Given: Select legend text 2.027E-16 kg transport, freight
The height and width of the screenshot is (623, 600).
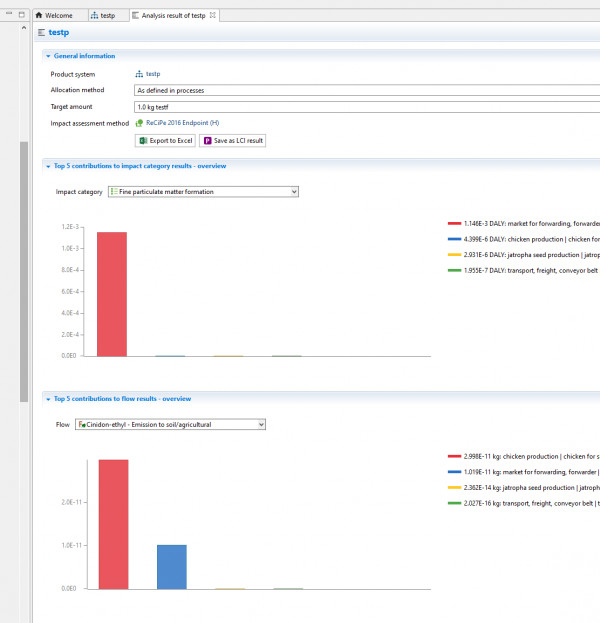Looking at the screenshot, I should (x=532, y=503).
